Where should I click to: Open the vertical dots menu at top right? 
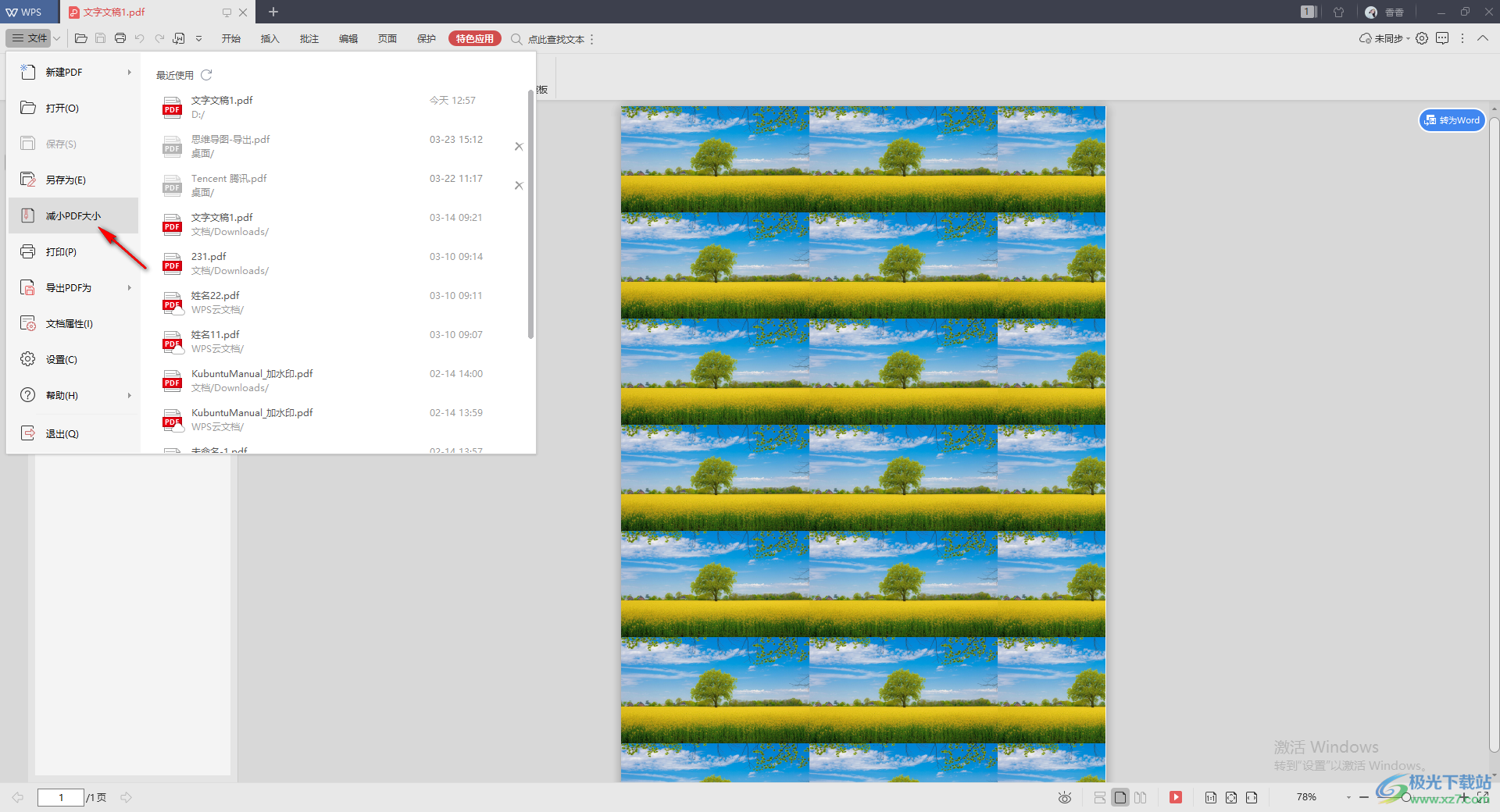1462,38
